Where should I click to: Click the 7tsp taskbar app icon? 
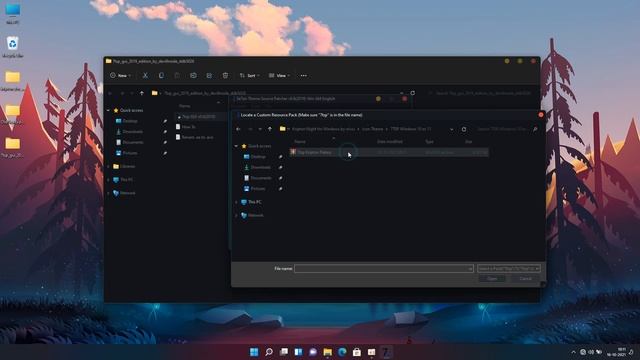[x=386, y=352]
